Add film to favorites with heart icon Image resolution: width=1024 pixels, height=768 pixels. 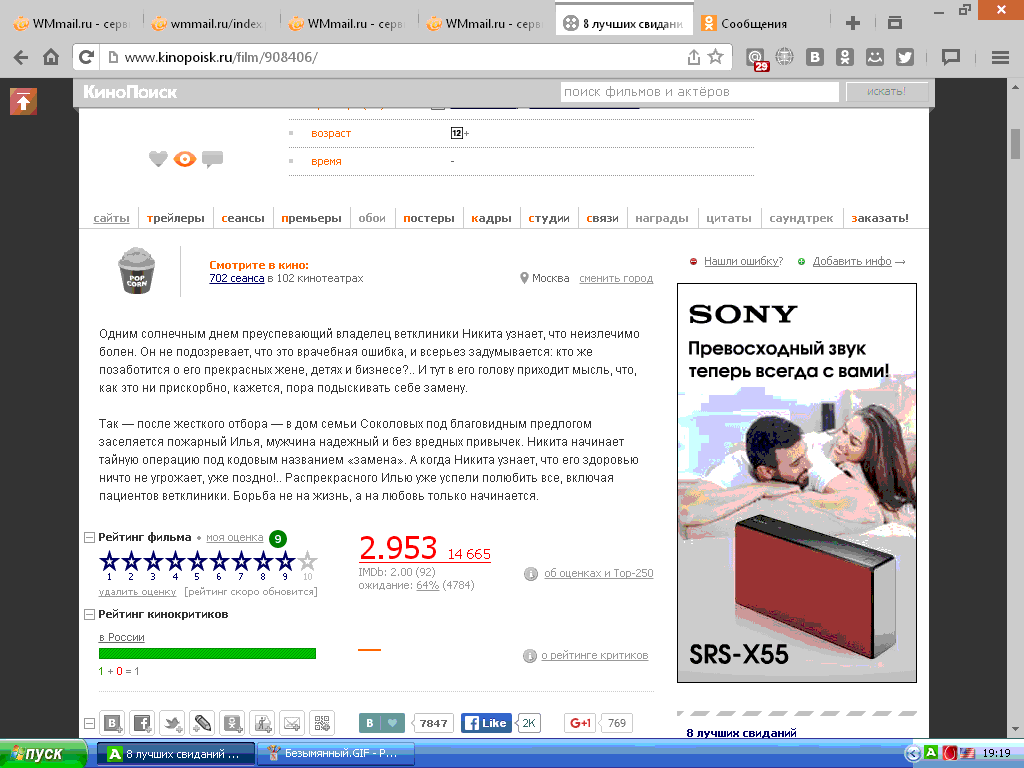point(158,159)
